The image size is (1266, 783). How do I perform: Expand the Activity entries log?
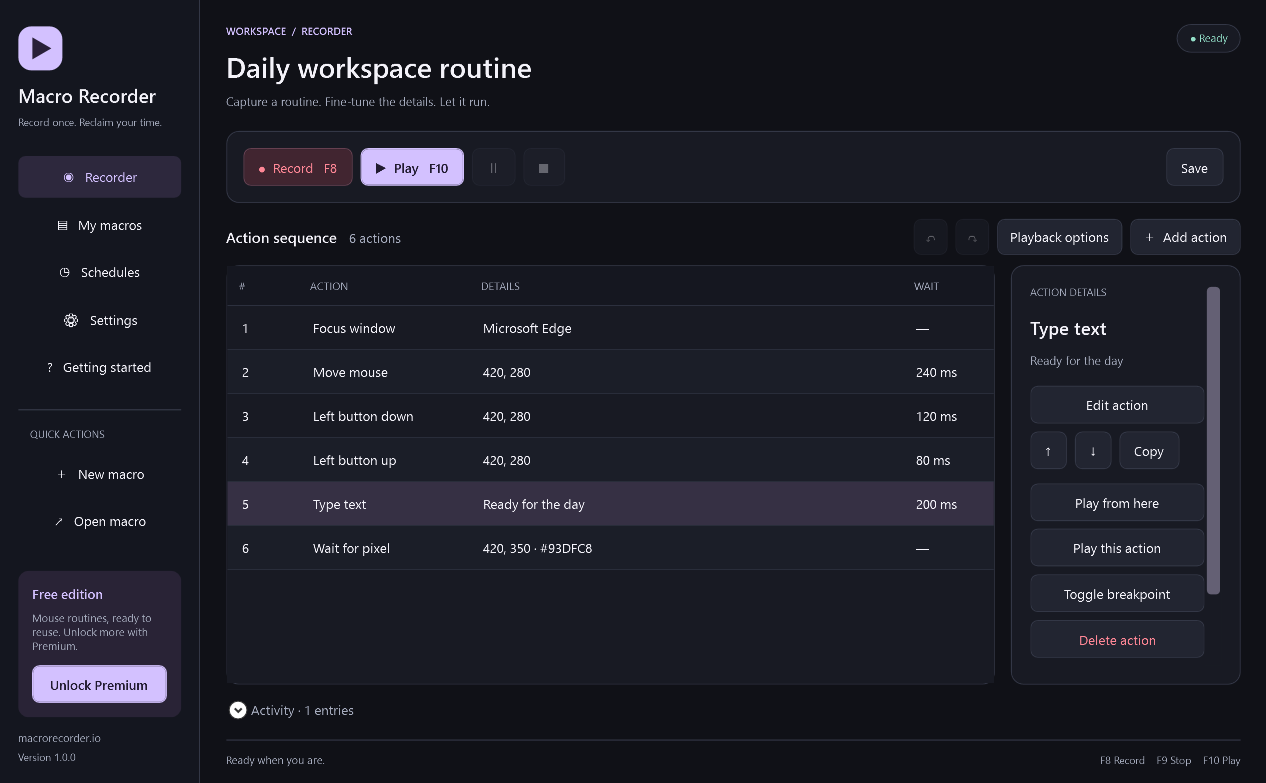tap(237, 710)
